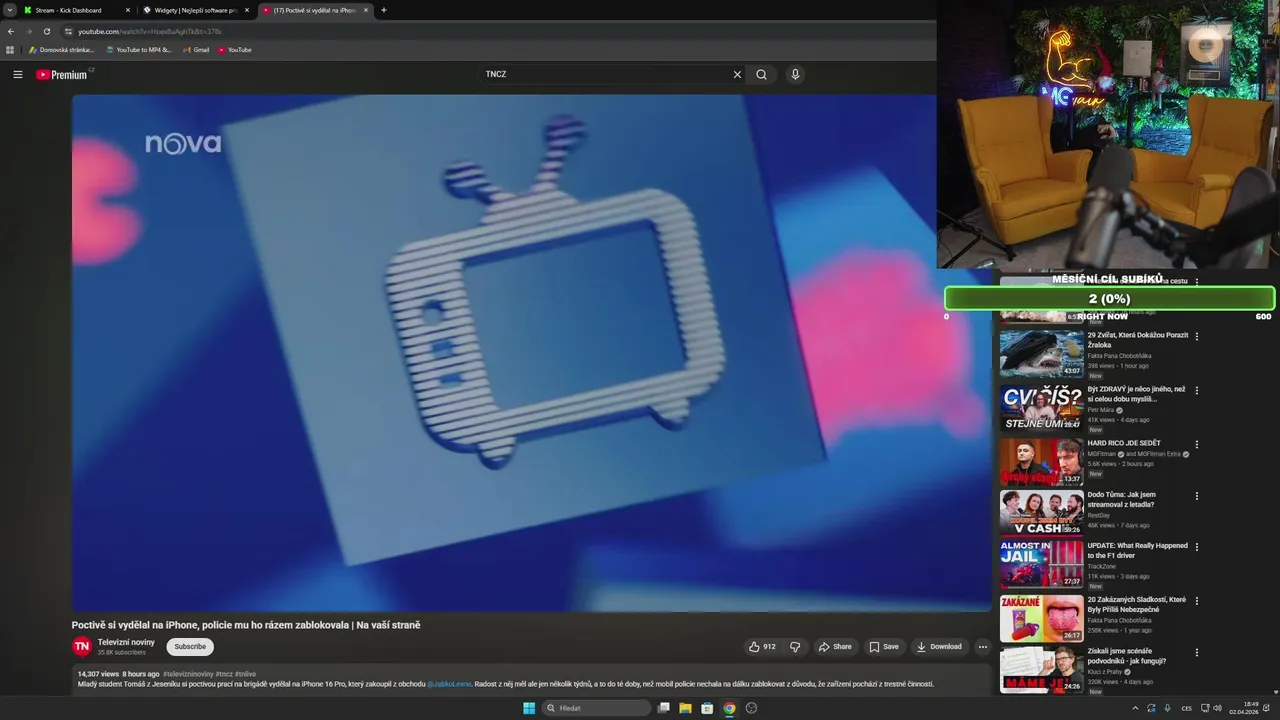Open the tab search dropdown arrow
1280x720 pixels.
(x=9, y=10)
